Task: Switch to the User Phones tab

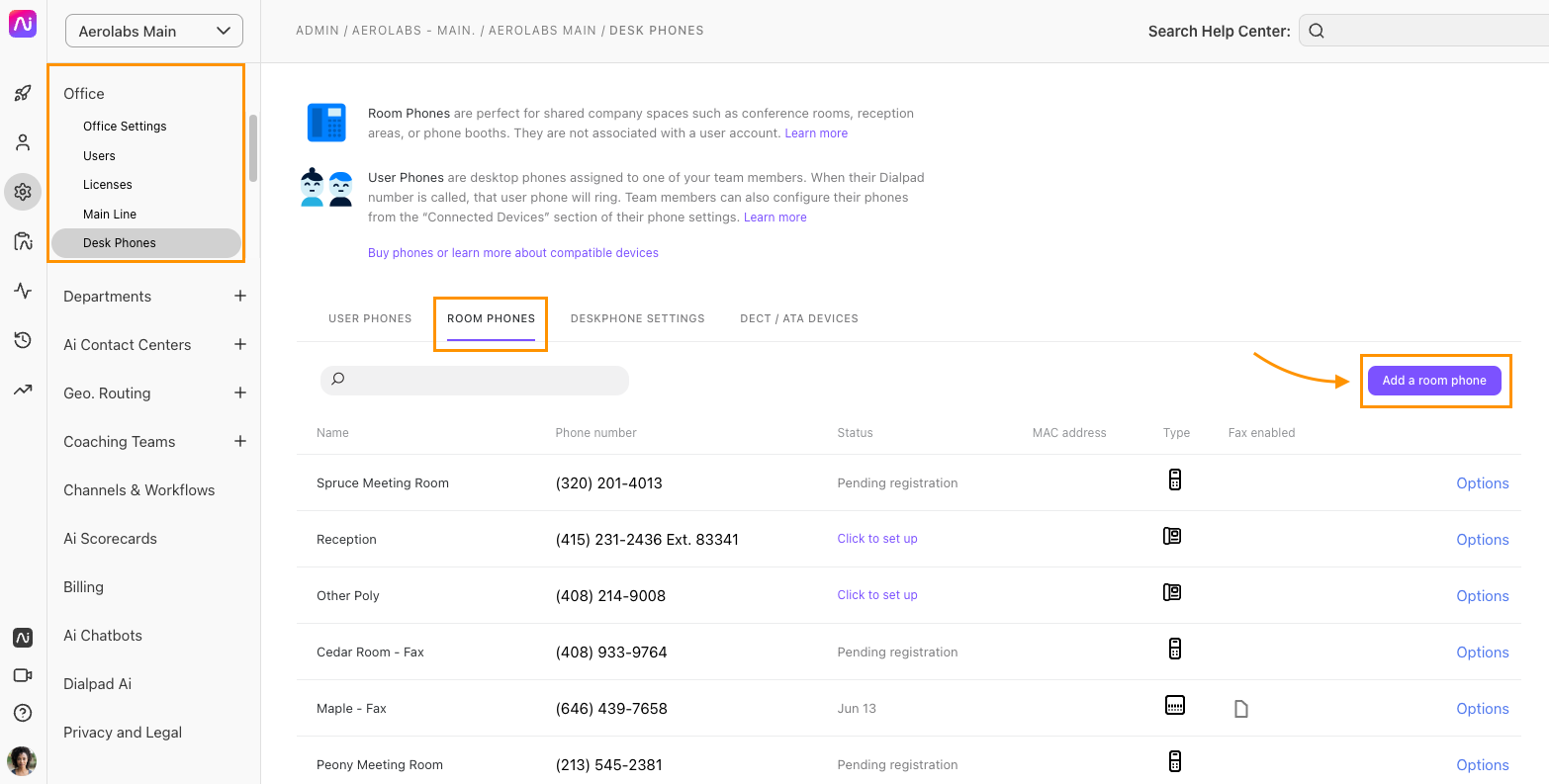Action: pos(370,318)
